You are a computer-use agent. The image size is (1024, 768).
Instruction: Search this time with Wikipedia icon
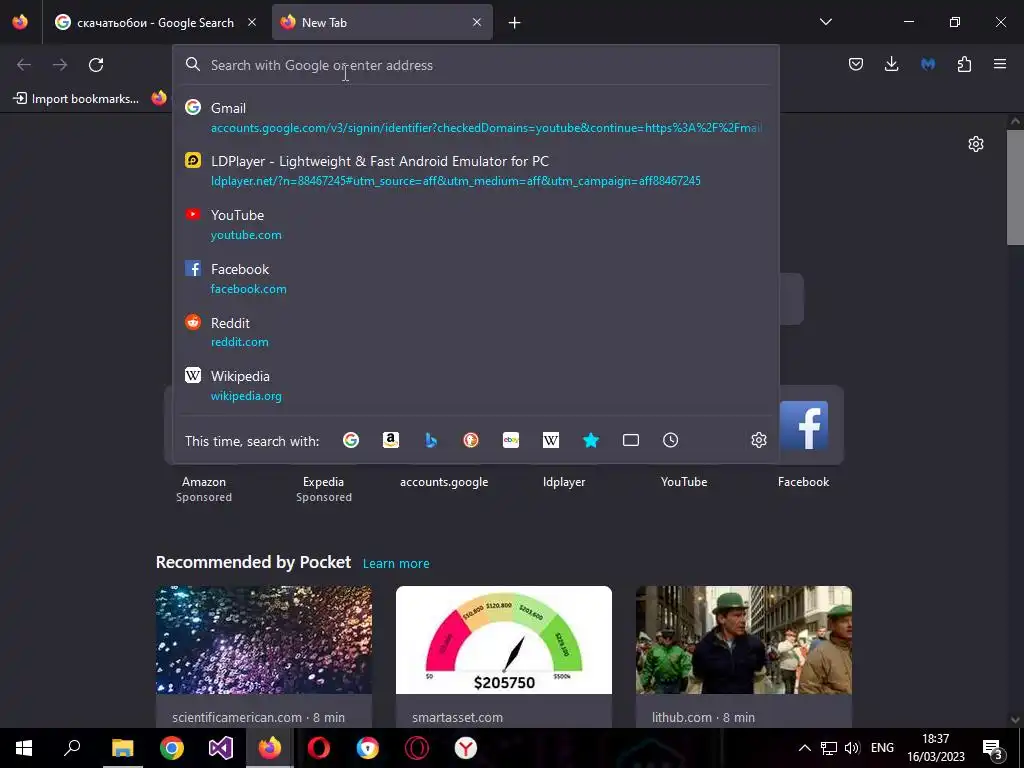[551, 440]
